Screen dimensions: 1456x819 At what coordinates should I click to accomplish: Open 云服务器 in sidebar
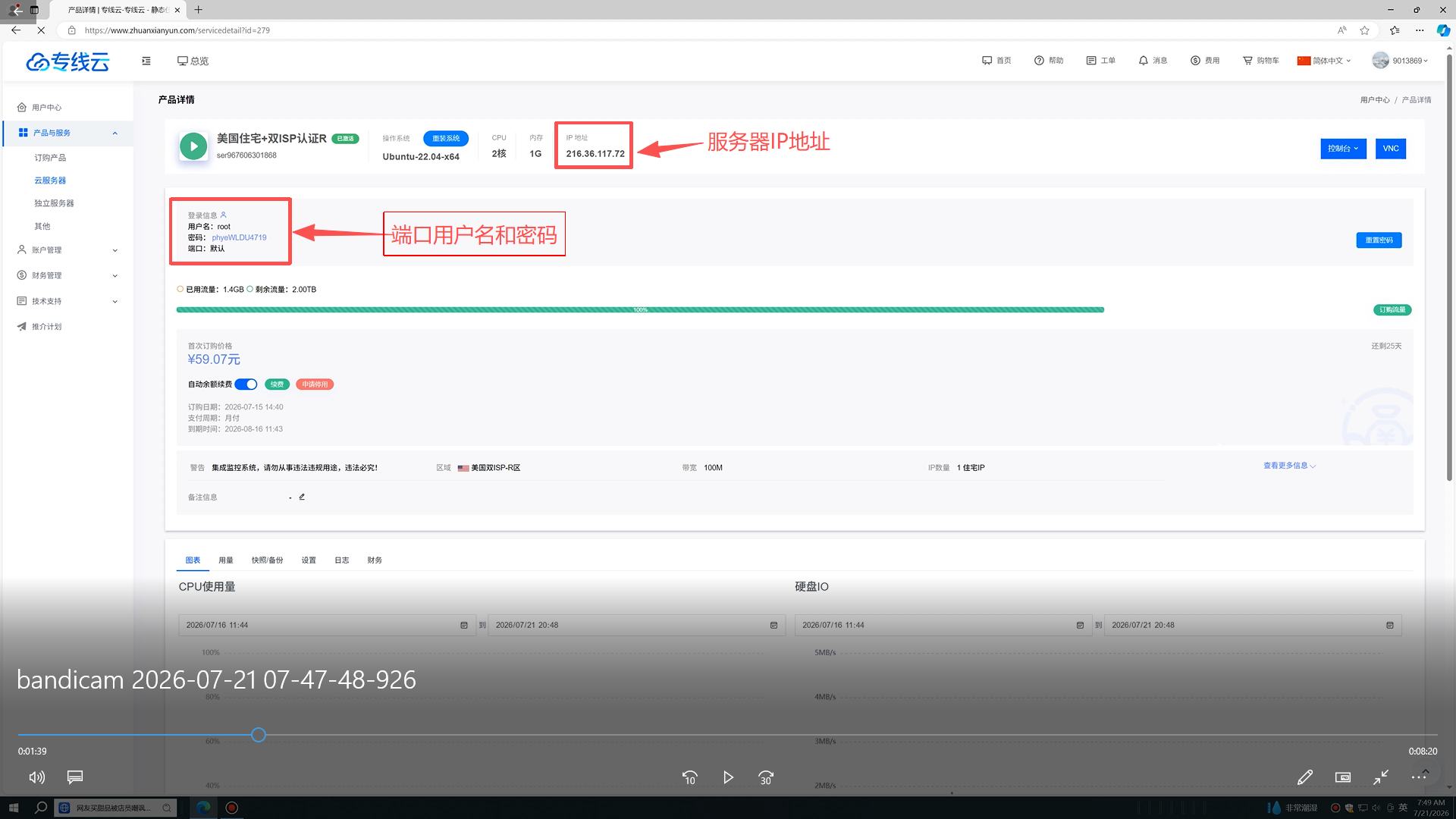(50, 180)
